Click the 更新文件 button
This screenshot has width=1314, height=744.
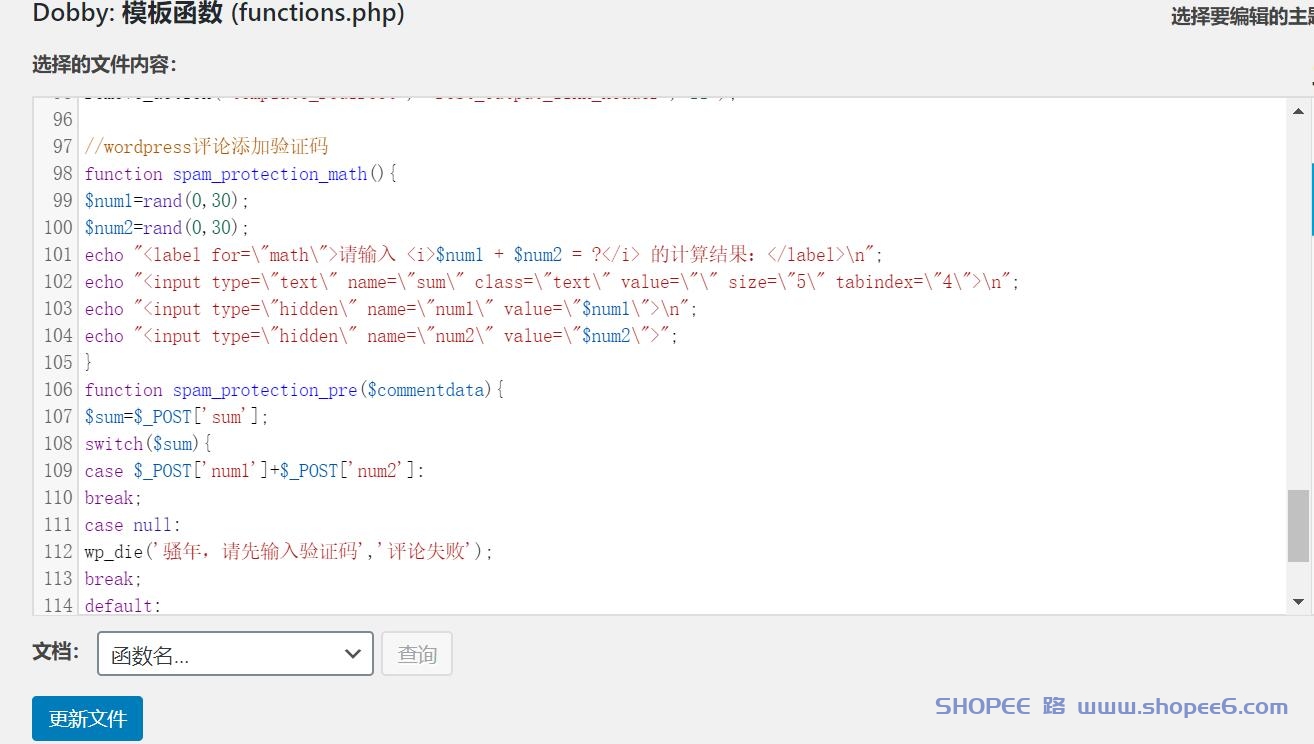pos(87,718)
